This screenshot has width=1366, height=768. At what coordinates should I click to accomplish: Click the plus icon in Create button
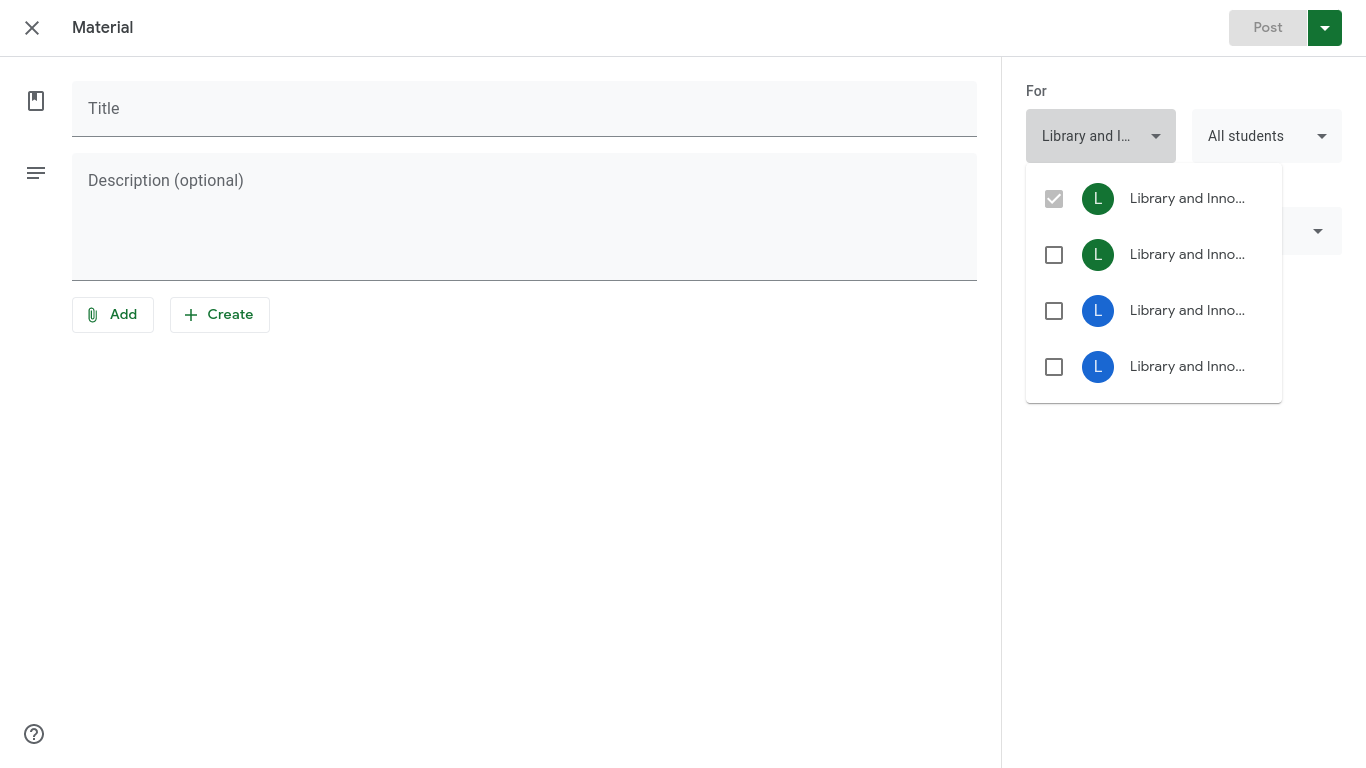click(x=191, y=315)
